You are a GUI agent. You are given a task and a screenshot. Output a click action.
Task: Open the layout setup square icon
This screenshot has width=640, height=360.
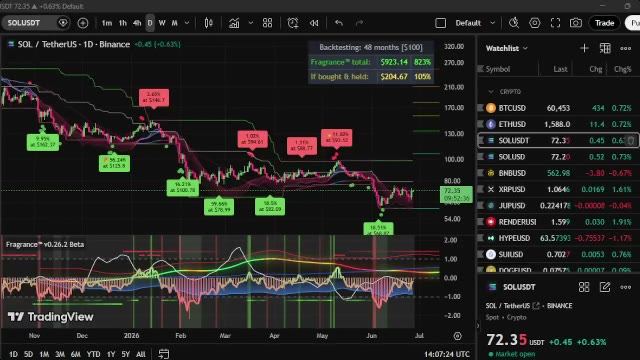tap(440, 23)
